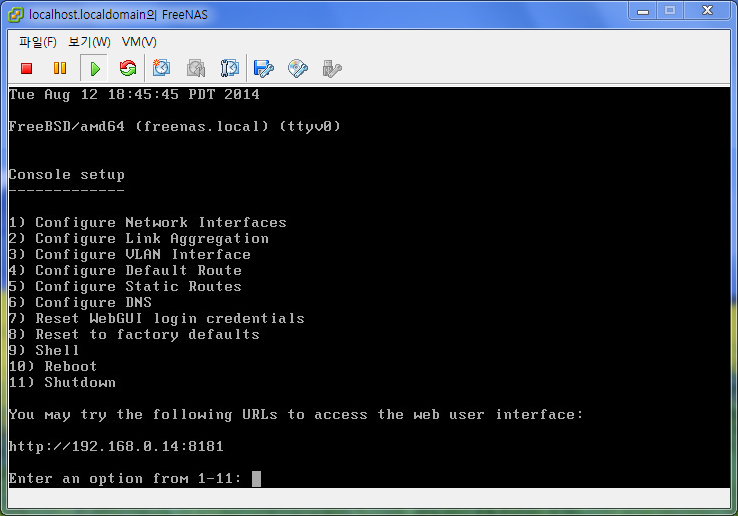Click the '11) Shutdown' line

pos(62,383)
